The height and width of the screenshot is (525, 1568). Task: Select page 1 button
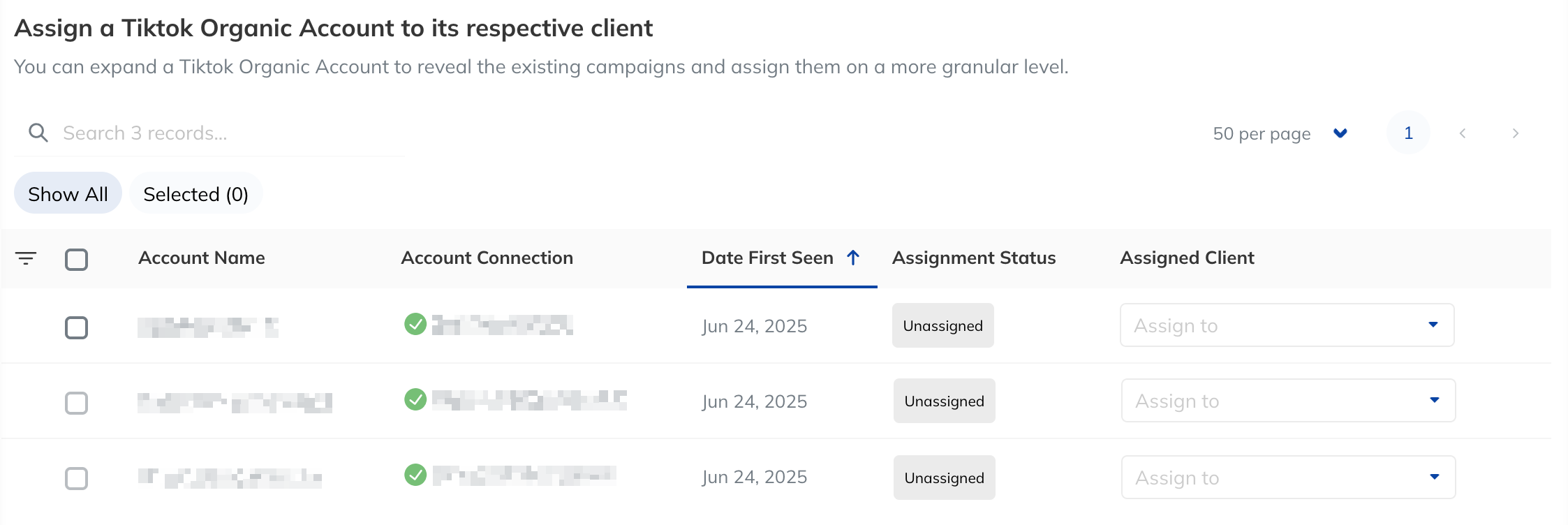(x=1409, y=133)
